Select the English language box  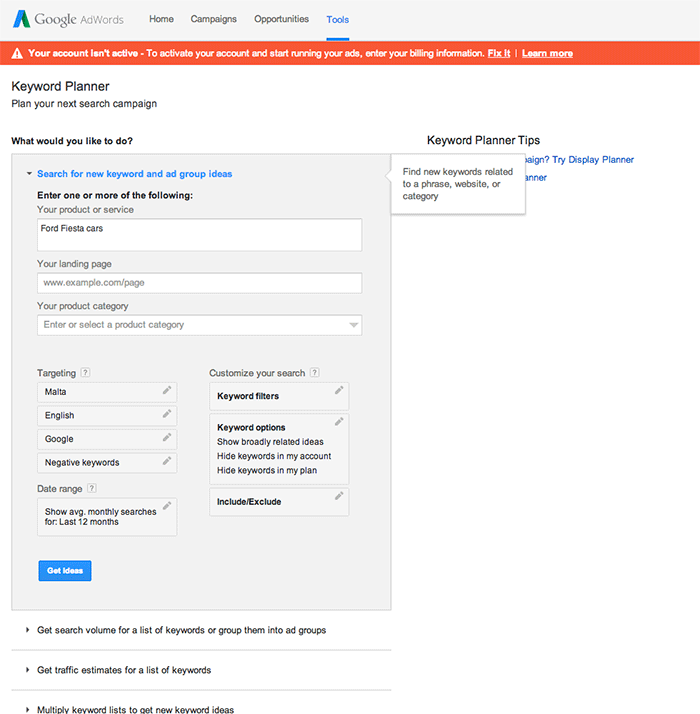107,416
